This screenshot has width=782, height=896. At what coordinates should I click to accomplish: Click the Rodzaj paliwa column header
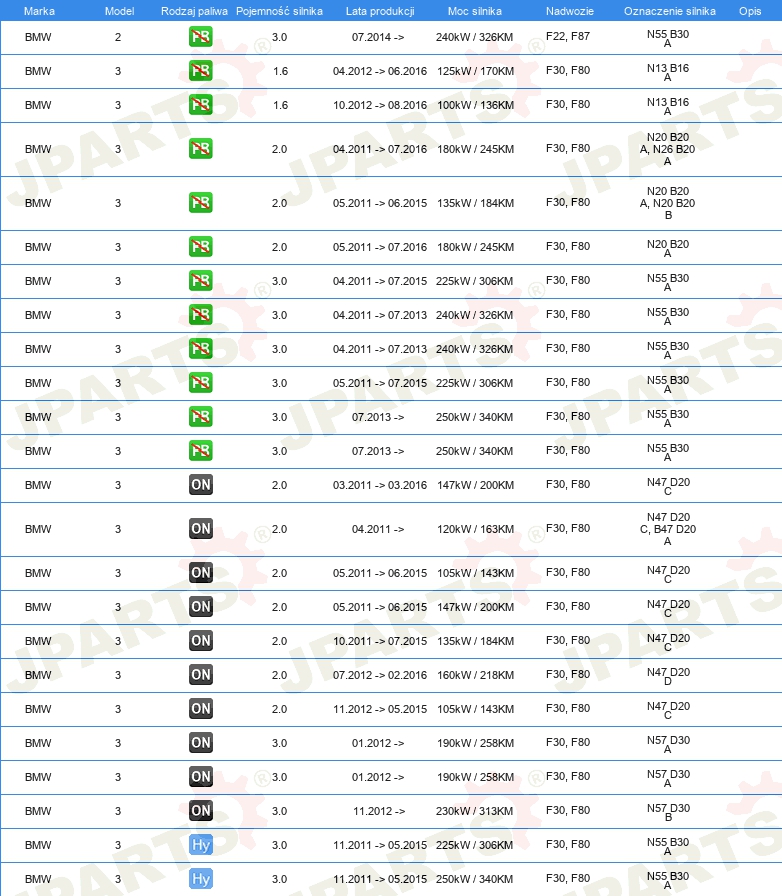click(x=194, y=11)
